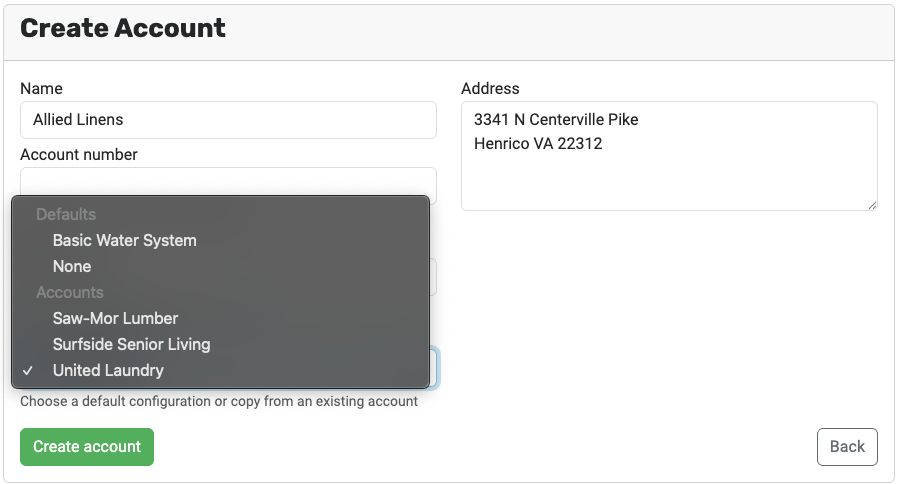Click the Henrico VA 22312 address line
Image resolution: width=900 pixels, height=484 pixels.
click(538, 144)
